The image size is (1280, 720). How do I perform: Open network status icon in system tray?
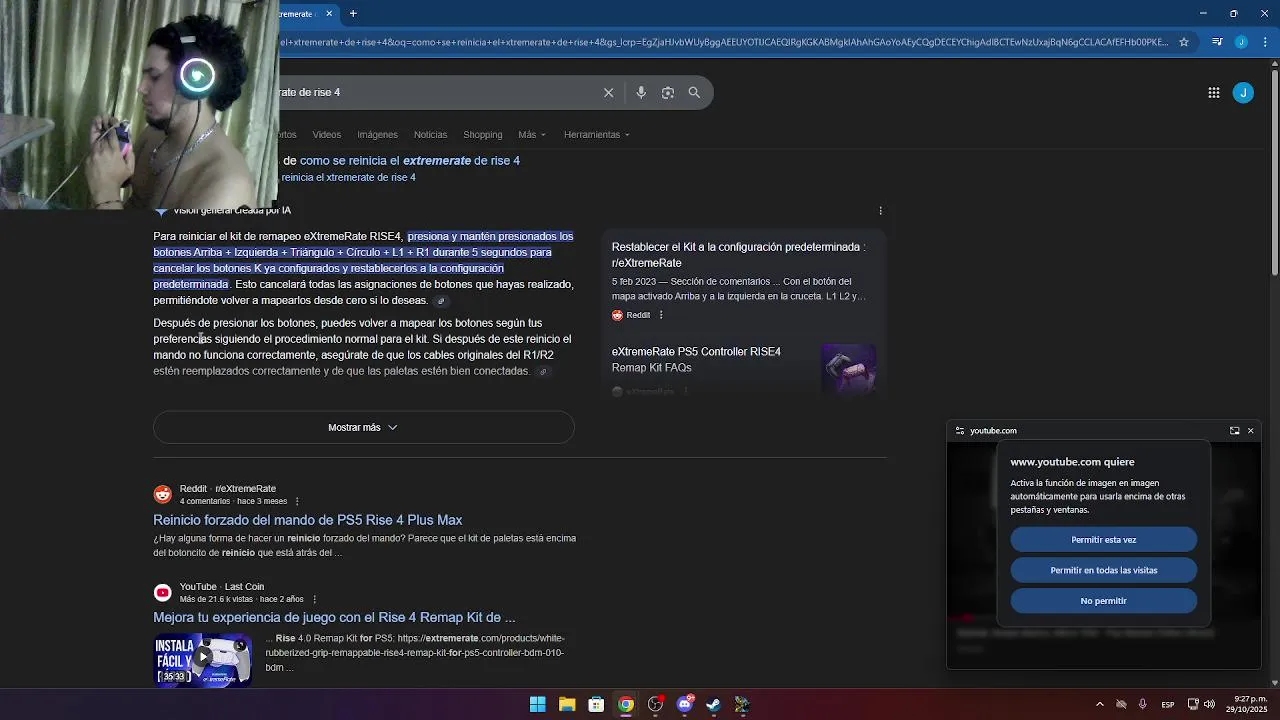tap(1192, 704)
